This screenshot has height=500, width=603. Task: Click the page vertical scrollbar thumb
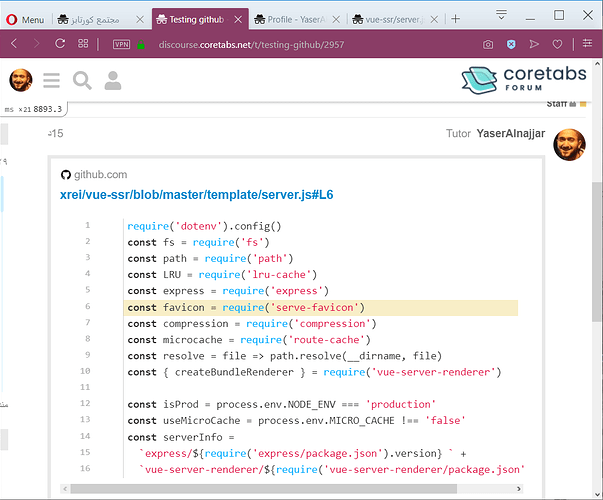point(597,252)
